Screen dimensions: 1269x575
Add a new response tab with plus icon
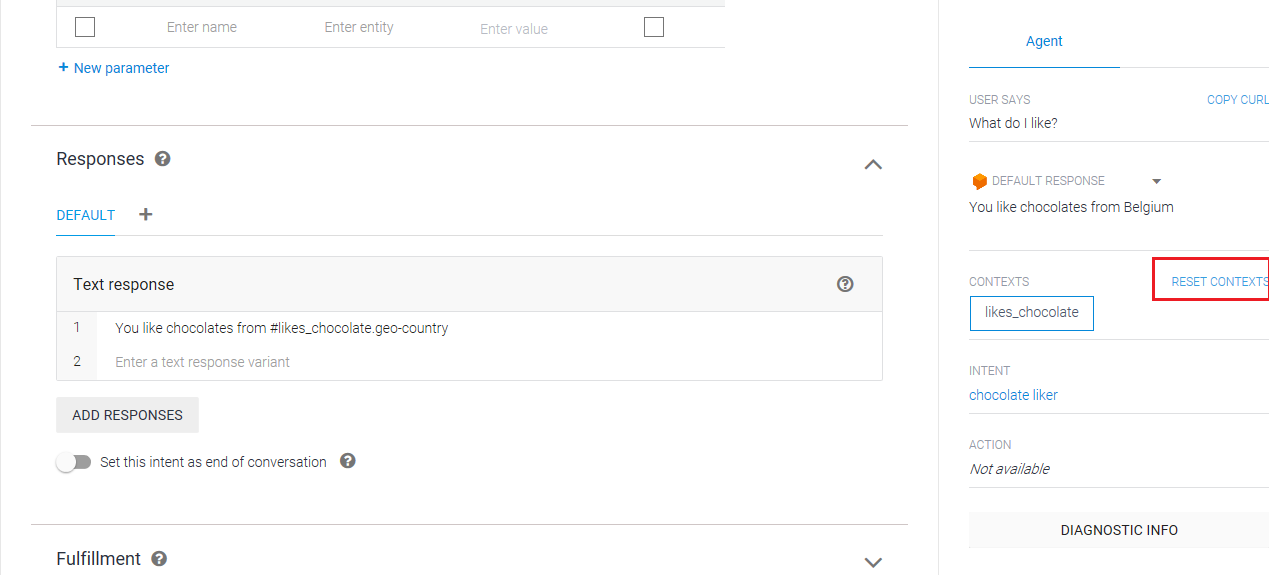pyautogui.click(x=146, y=214)
